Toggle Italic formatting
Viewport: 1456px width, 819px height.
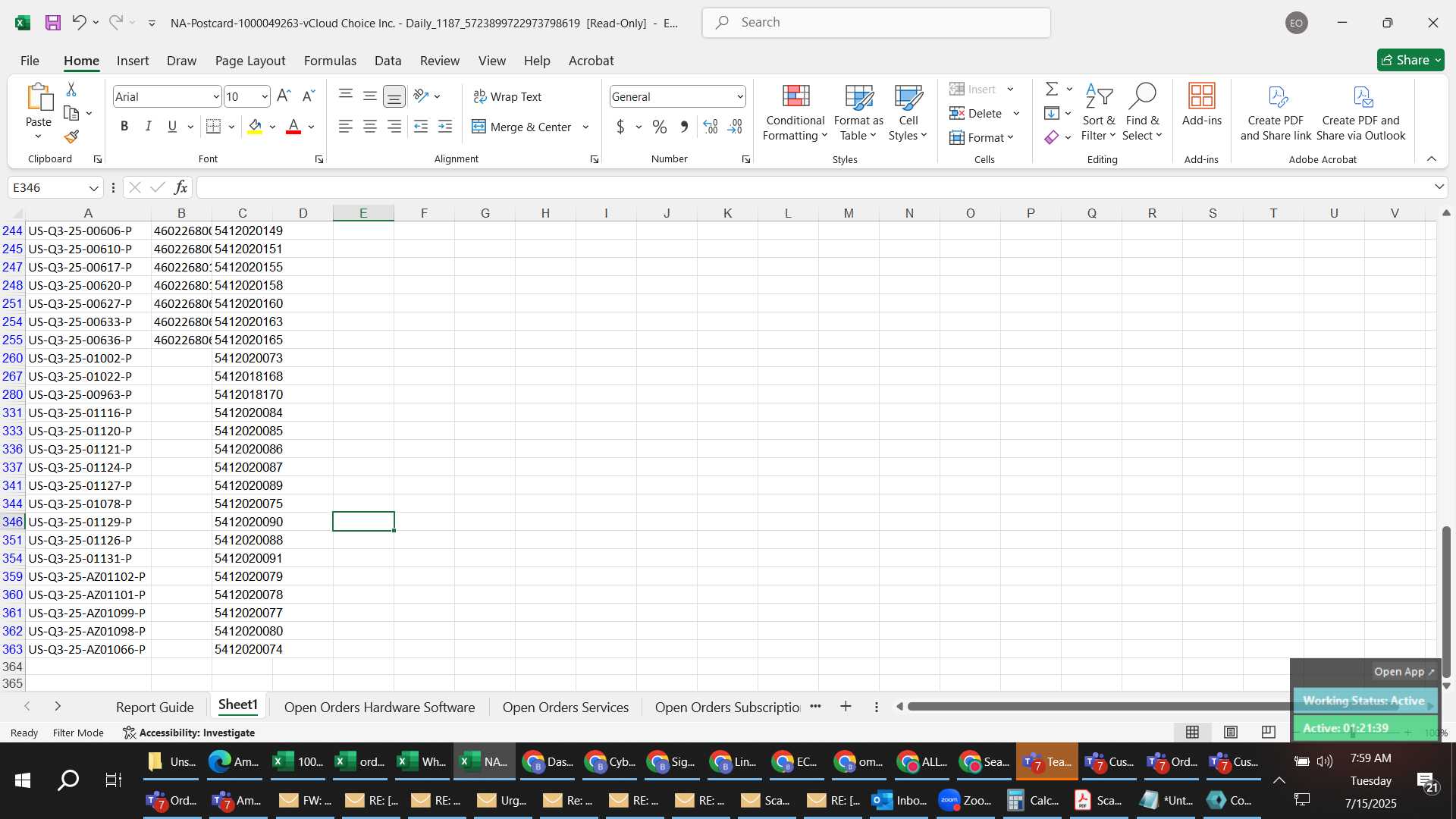coord(149,127)
